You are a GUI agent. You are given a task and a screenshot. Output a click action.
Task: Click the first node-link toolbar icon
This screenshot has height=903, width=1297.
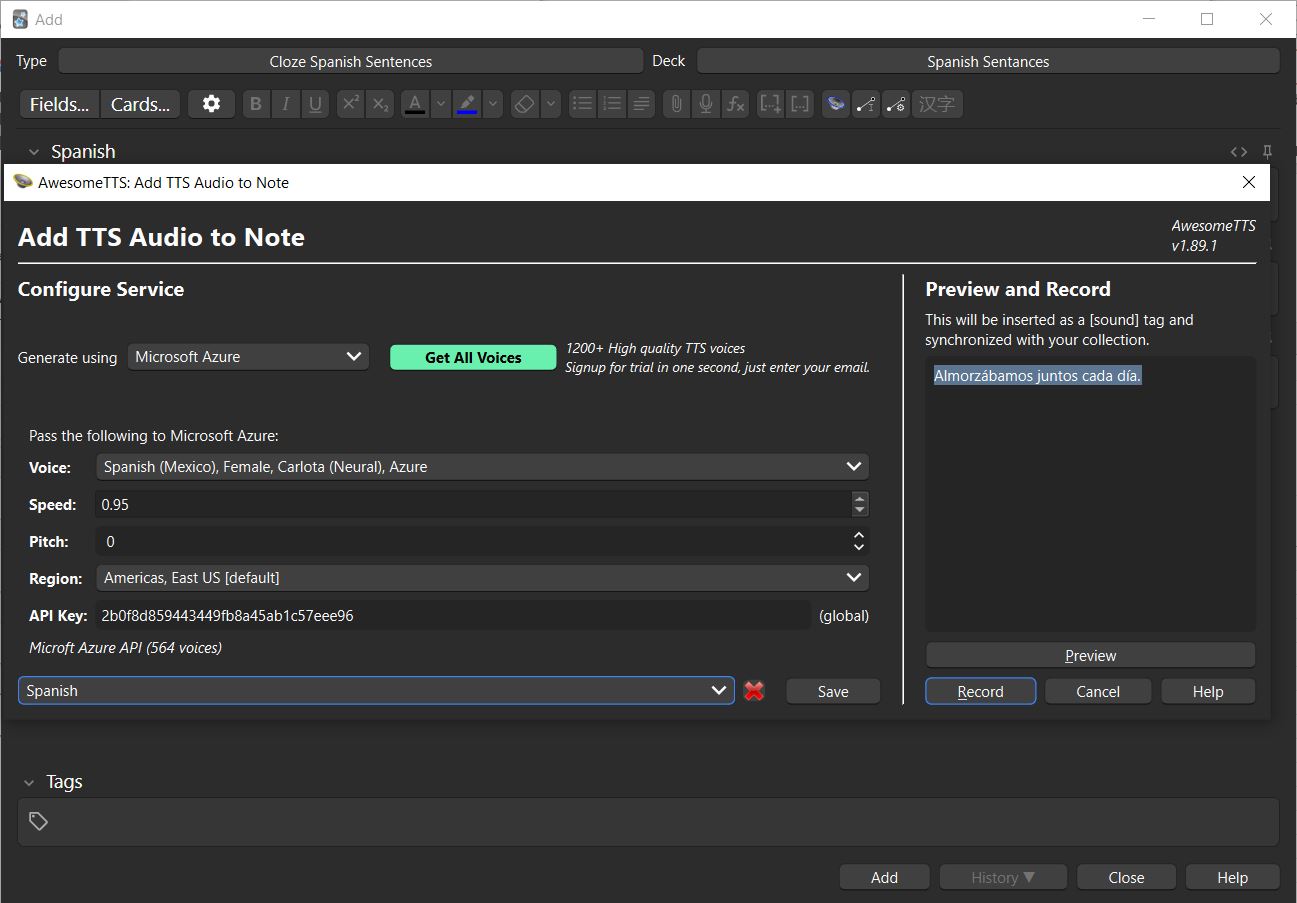coord(866,104)
